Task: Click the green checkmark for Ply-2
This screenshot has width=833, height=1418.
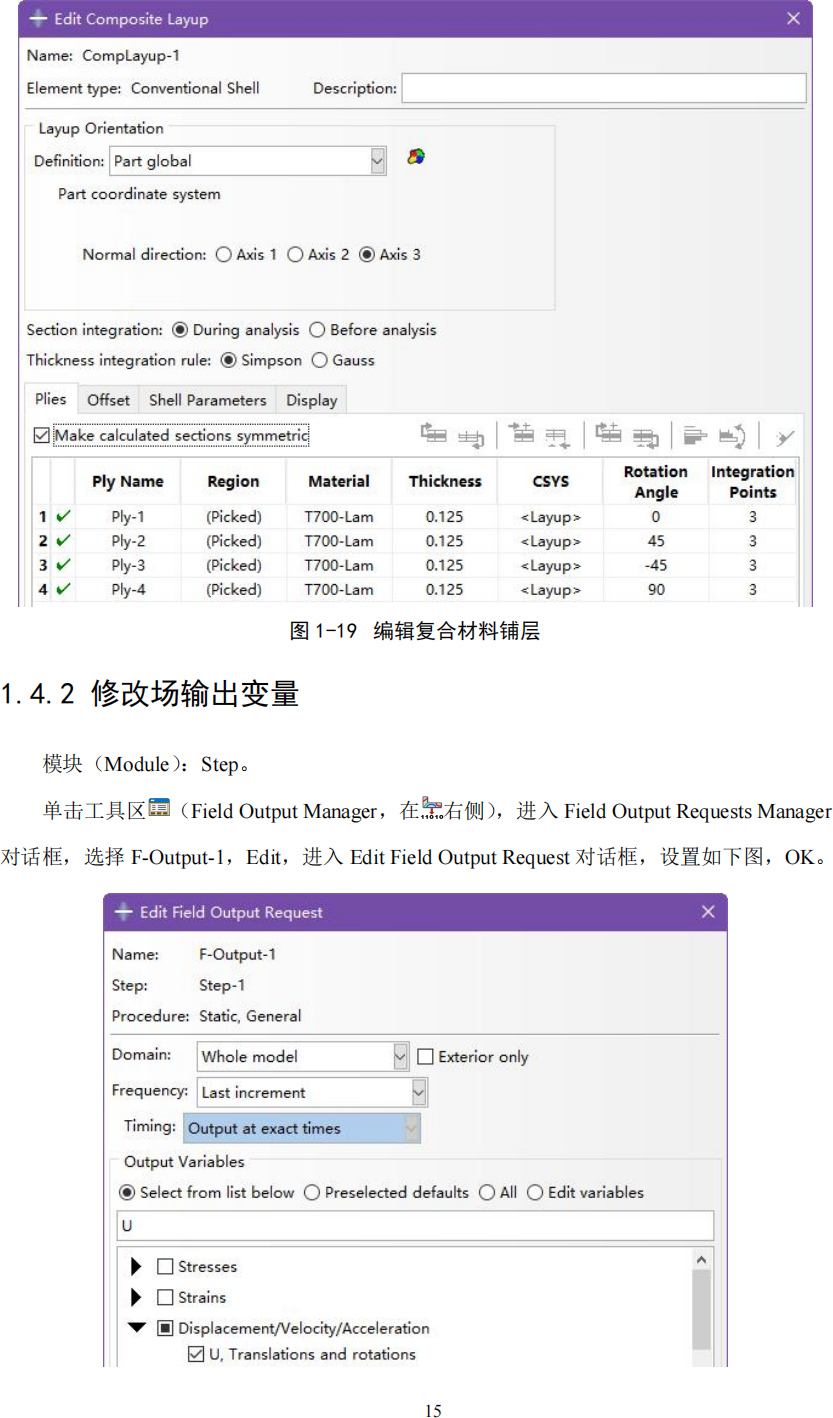Action: pyautogui.click(x=64, y=541)
